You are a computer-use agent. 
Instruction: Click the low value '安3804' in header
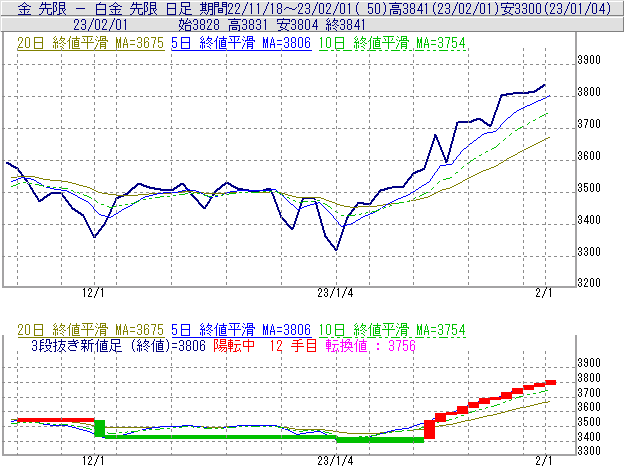coord(296,25)
